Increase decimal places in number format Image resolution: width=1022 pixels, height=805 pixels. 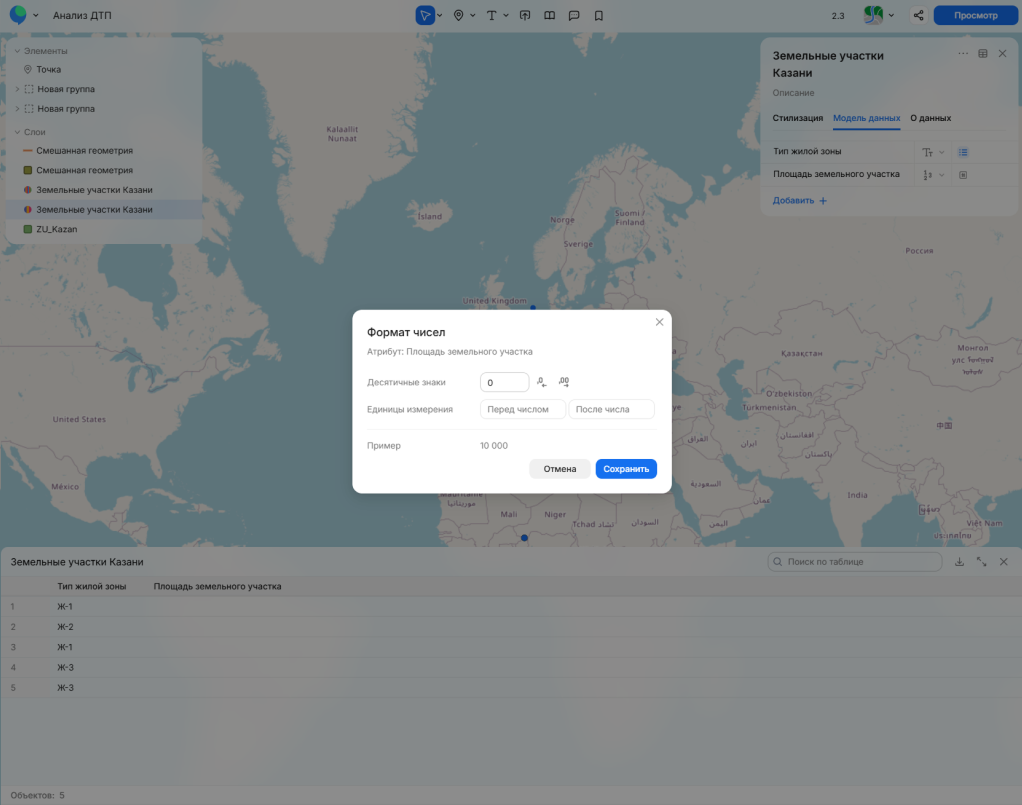click(x=564, y=382)
